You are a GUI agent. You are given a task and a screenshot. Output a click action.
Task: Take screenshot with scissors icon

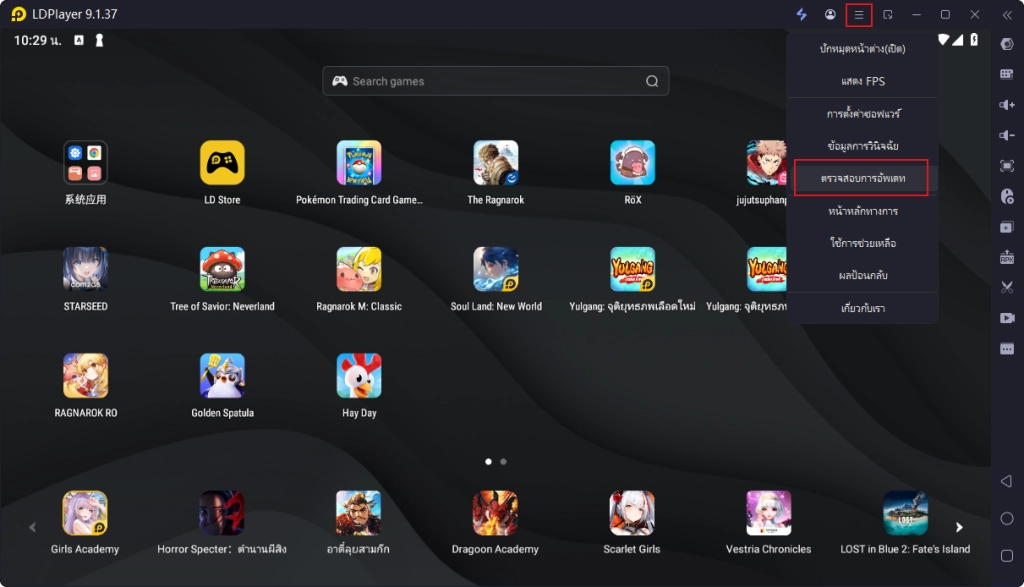coord(1007,287)
